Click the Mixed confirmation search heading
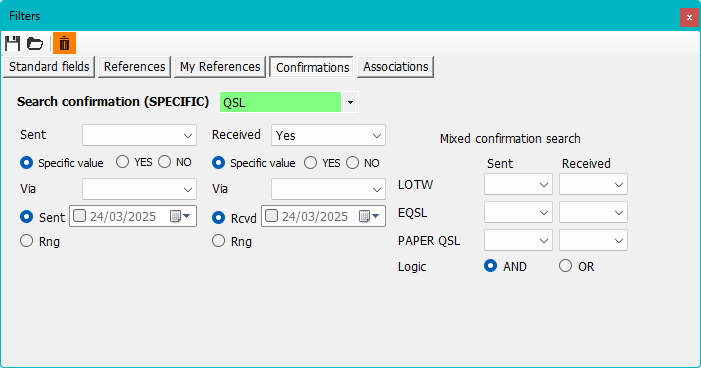 pos(510,139)
